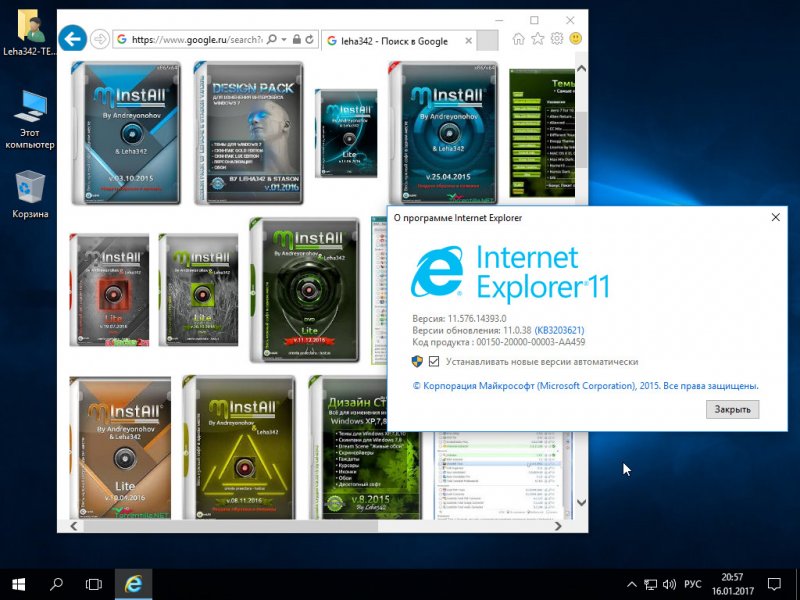Open the green themes list thumbnail
This screenshot has width=800, height=600.
pyautogui.click(x=542, y=133)
